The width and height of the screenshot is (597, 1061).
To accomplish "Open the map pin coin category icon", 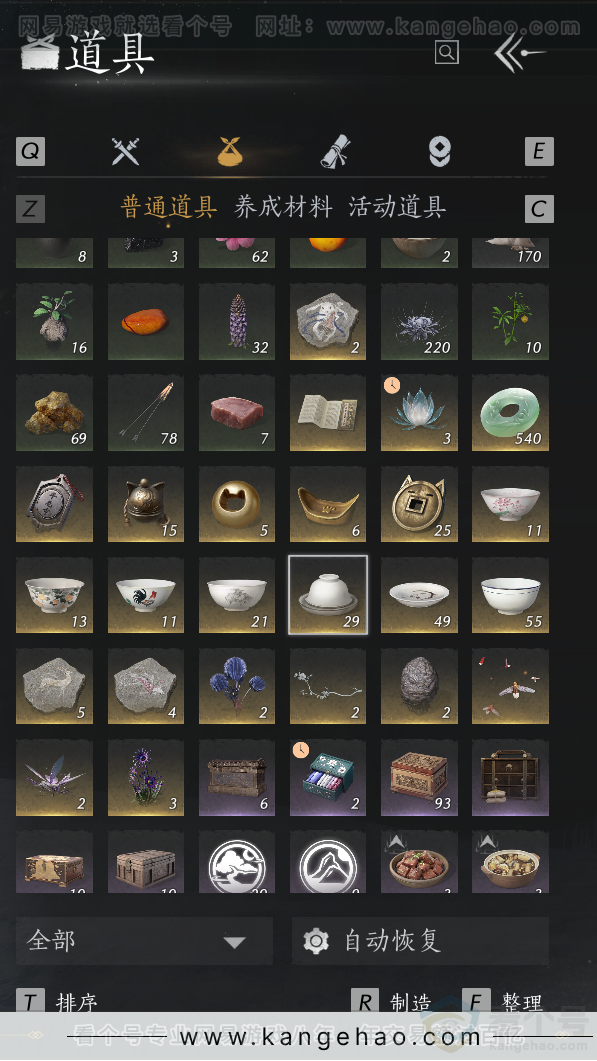I will click(440, 151).
